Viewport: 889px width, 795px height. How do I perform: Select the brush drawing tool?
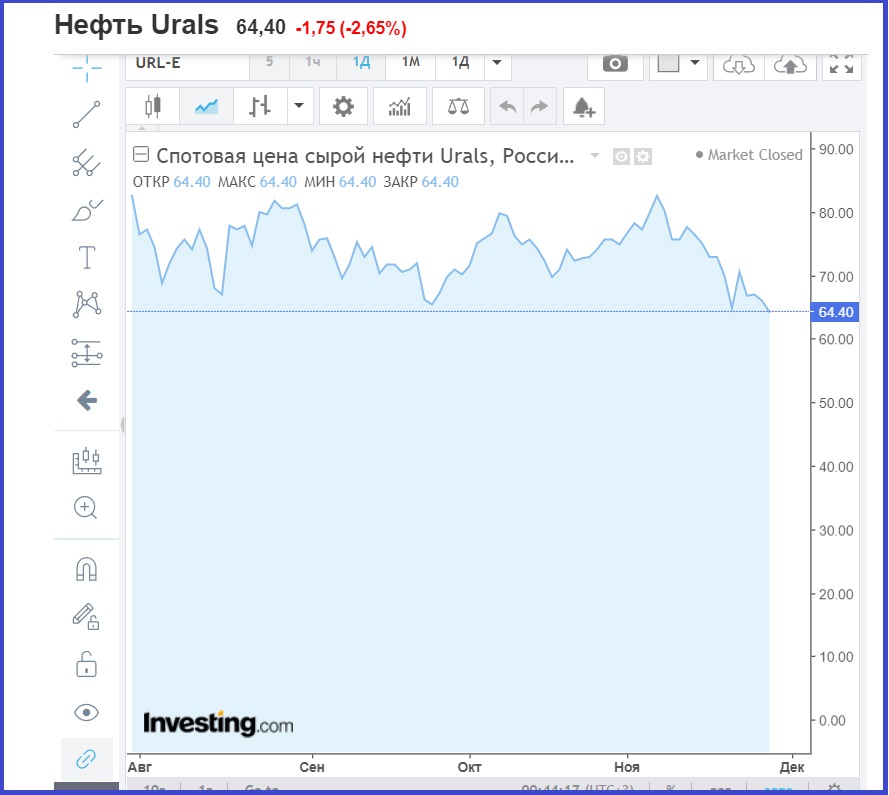point(87,210)
